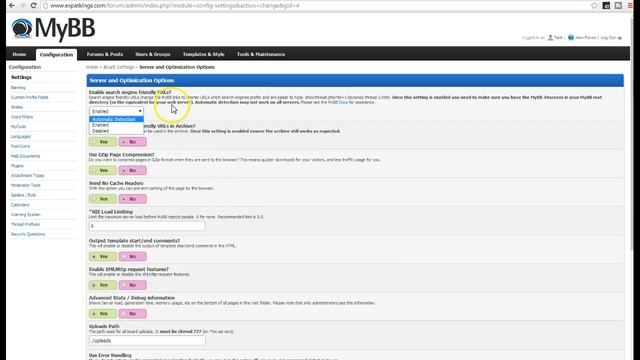This screenshot has height=360, width=640.
Task: Choose Disabled in the dropdown list
Action: click(x=116, y=131)
